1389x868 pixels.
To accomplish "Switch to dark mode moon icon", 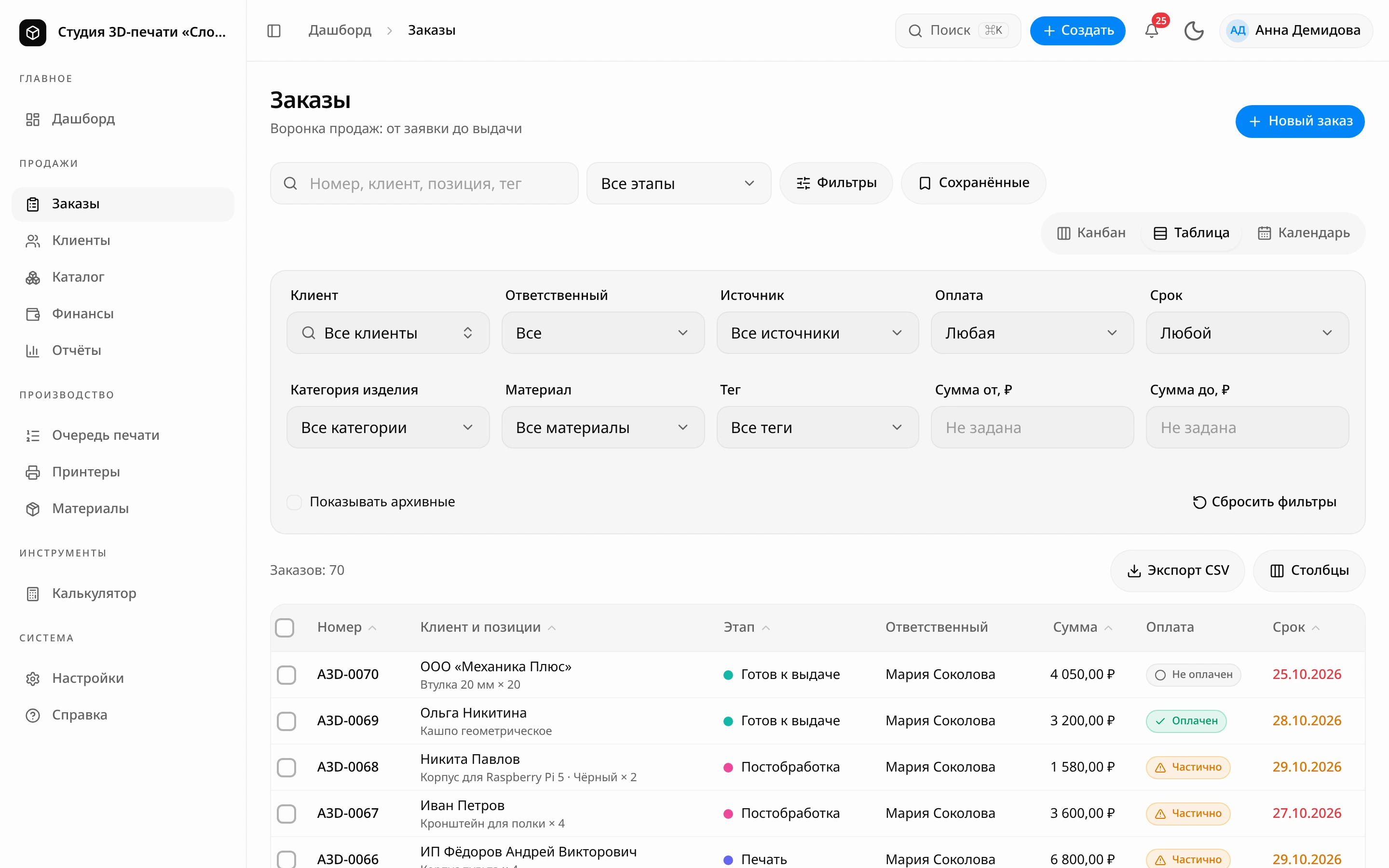I will click(x=1194, y=30).
